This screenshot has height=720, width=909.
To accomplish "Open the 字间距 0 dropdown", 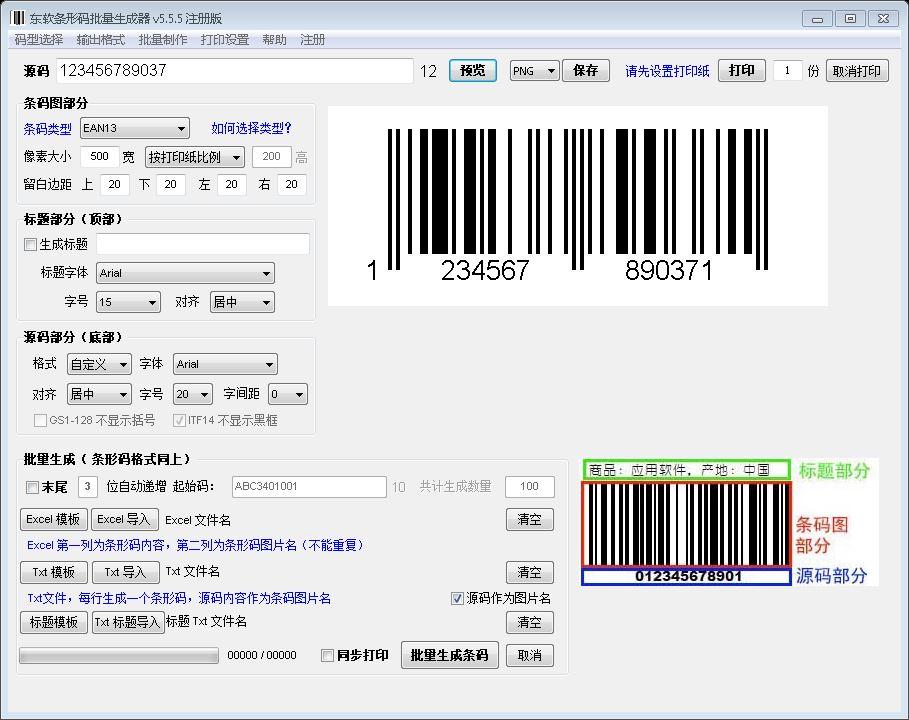I will coord(288,394).
